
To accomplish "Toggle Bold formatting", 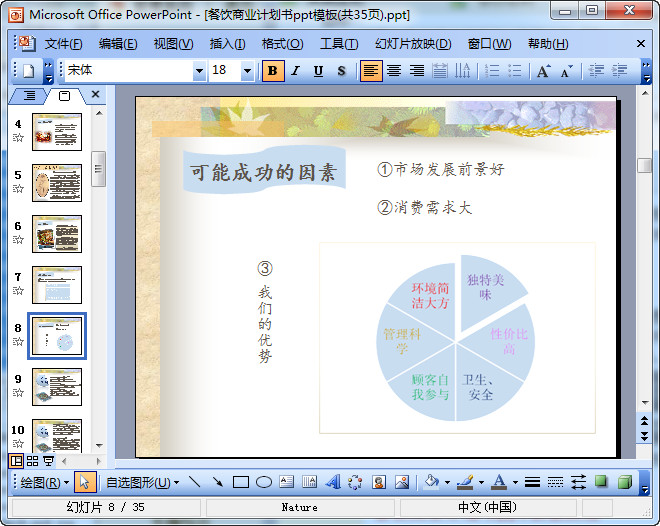I will click(x=273, y=70).
